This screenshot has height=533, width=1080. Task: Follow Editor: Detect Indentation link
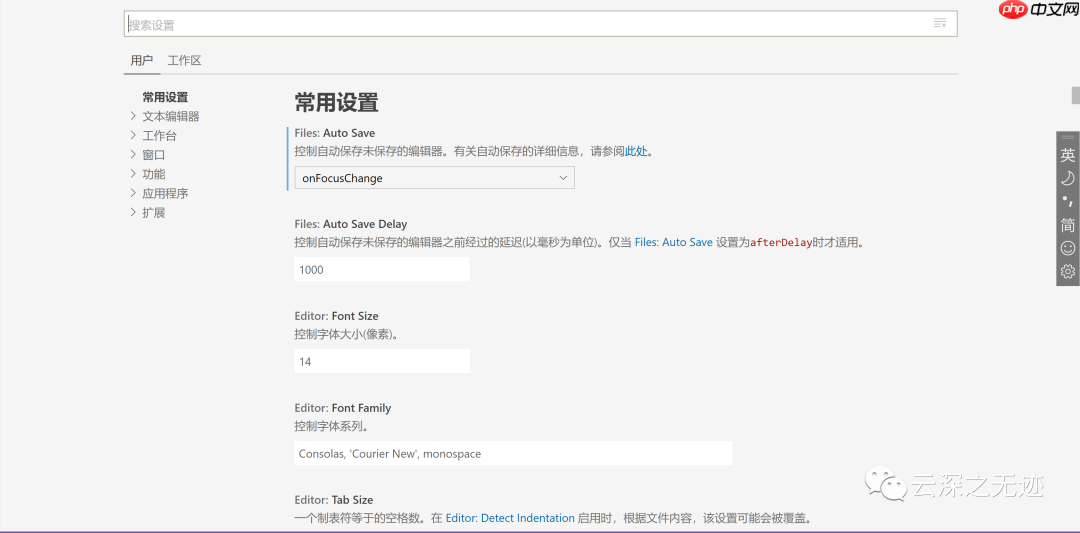pyautogui.click(x=510, y=518)
